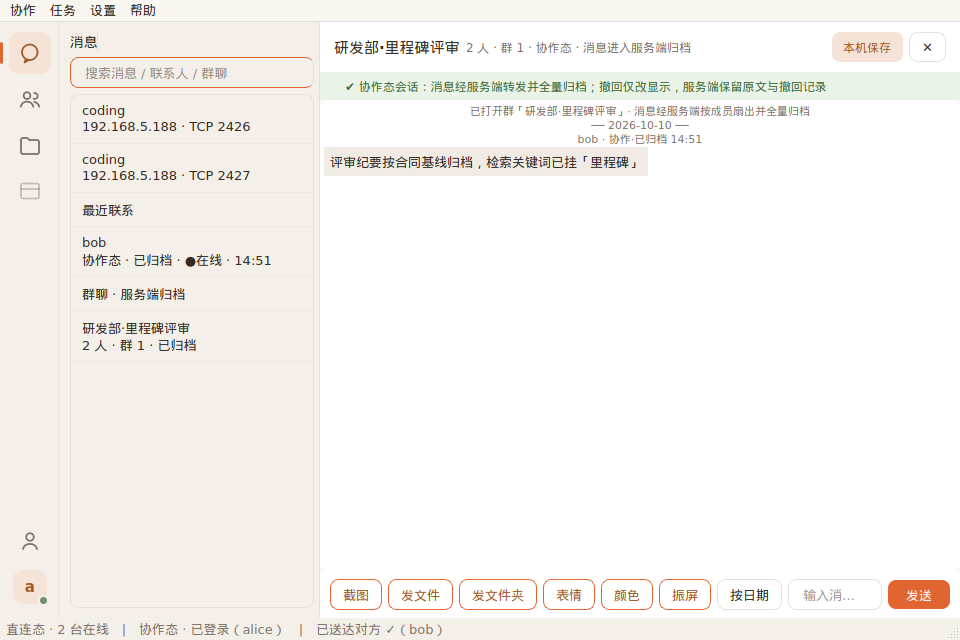Click the 本机保存 button

[x=867, y=47]
